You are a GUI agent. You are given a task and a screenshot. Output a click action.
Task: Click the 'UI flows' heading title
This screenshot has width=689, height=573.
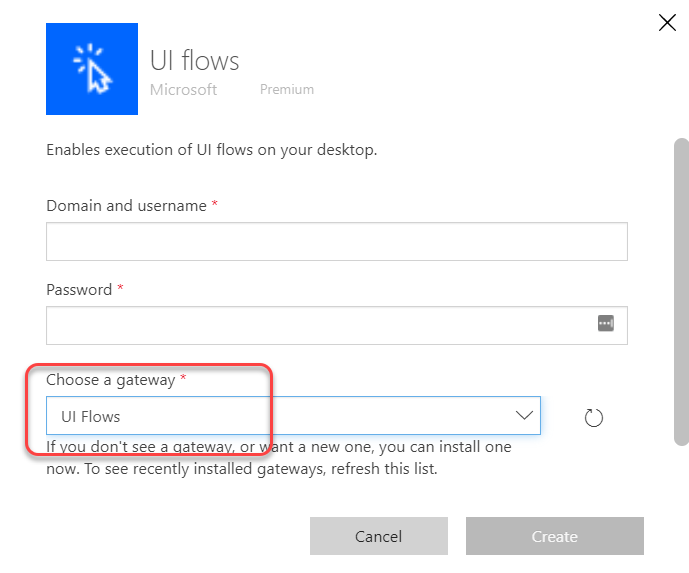[x=194, y=60]
